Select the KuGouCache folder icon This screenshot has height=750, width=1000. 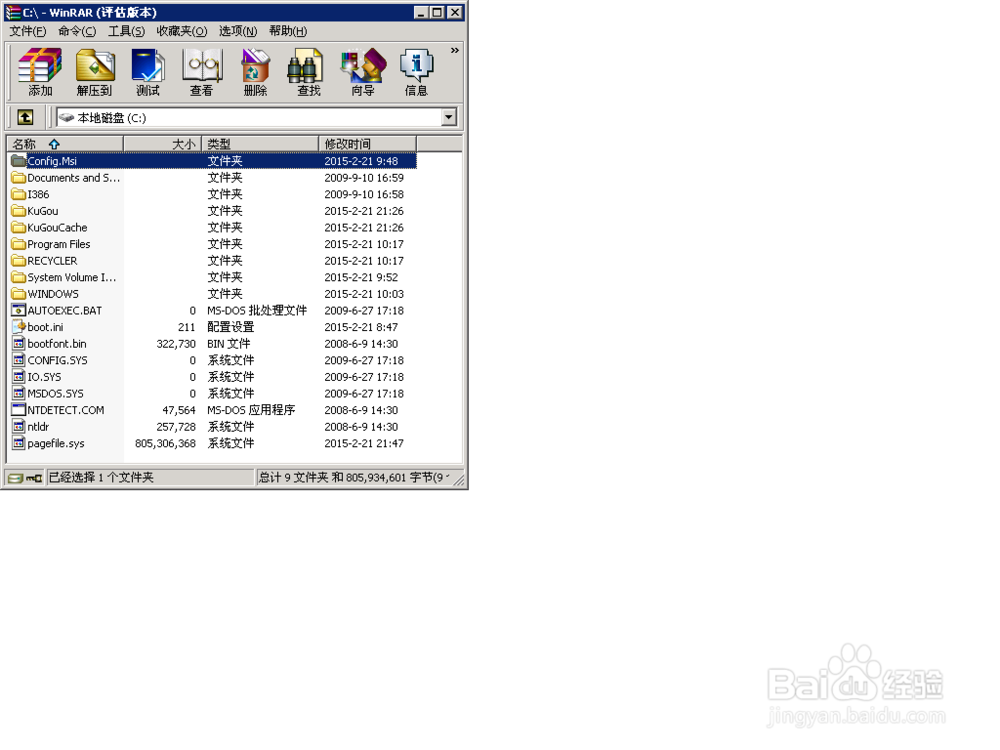coord(18,227)
